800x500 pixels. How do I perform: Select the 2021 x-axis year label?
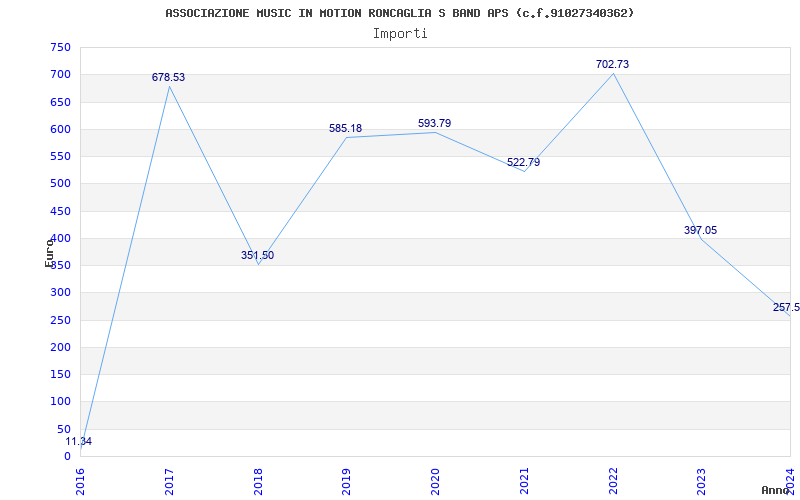pos(524,482)
